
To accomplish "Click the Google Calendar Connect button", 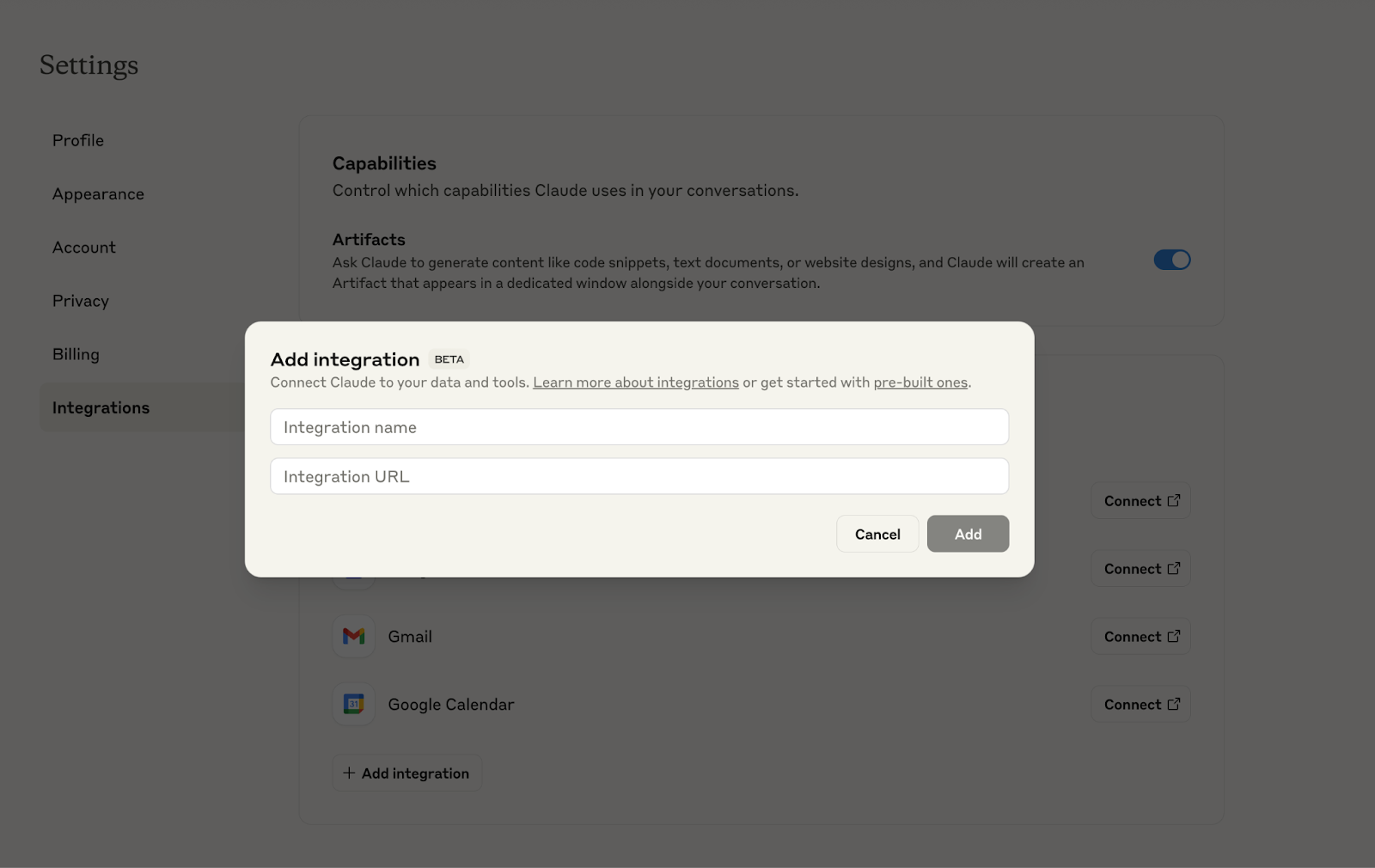I will (x=1140, y=705).
